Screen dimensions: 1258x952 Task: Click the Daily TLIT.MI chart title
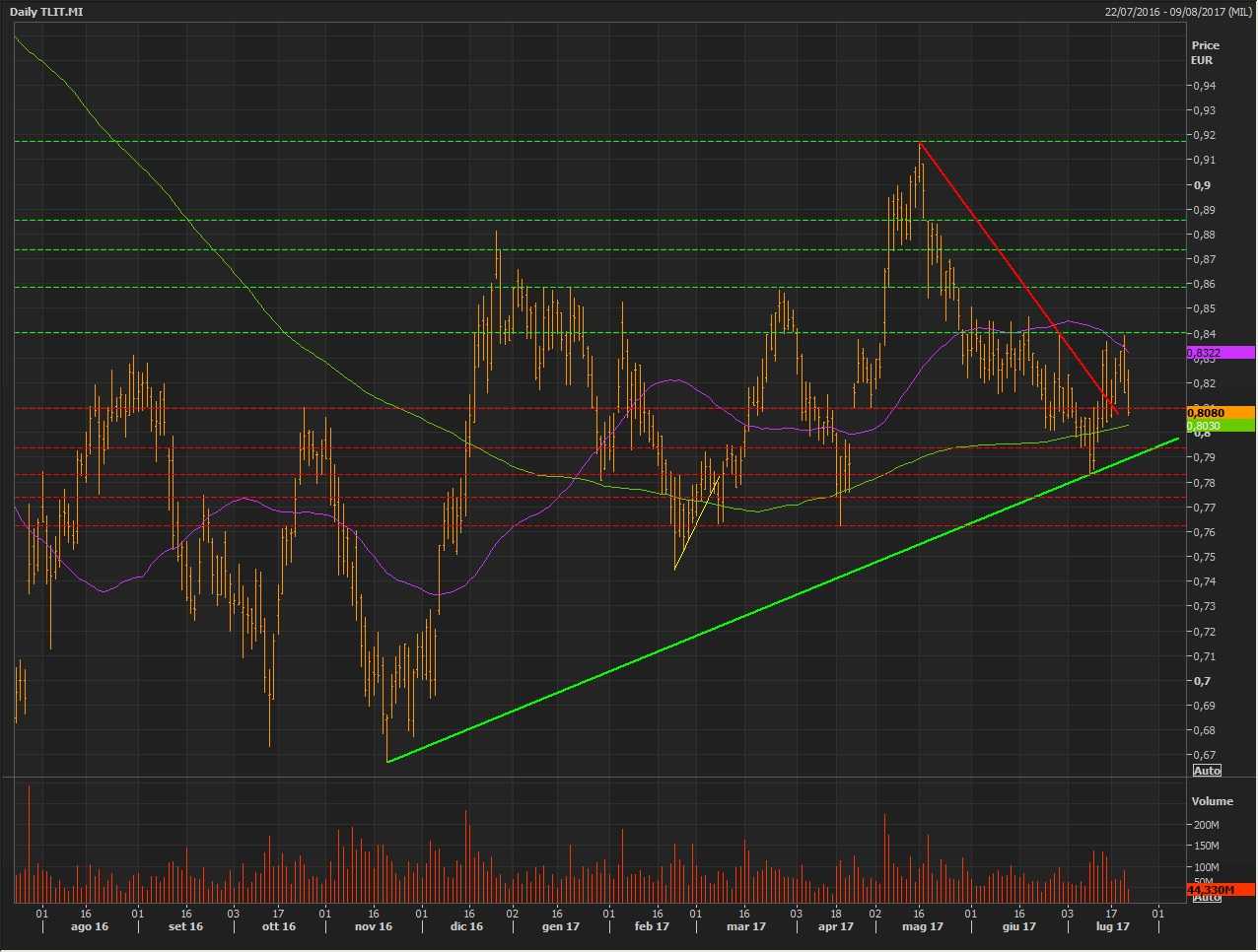(x=46, y=12)
